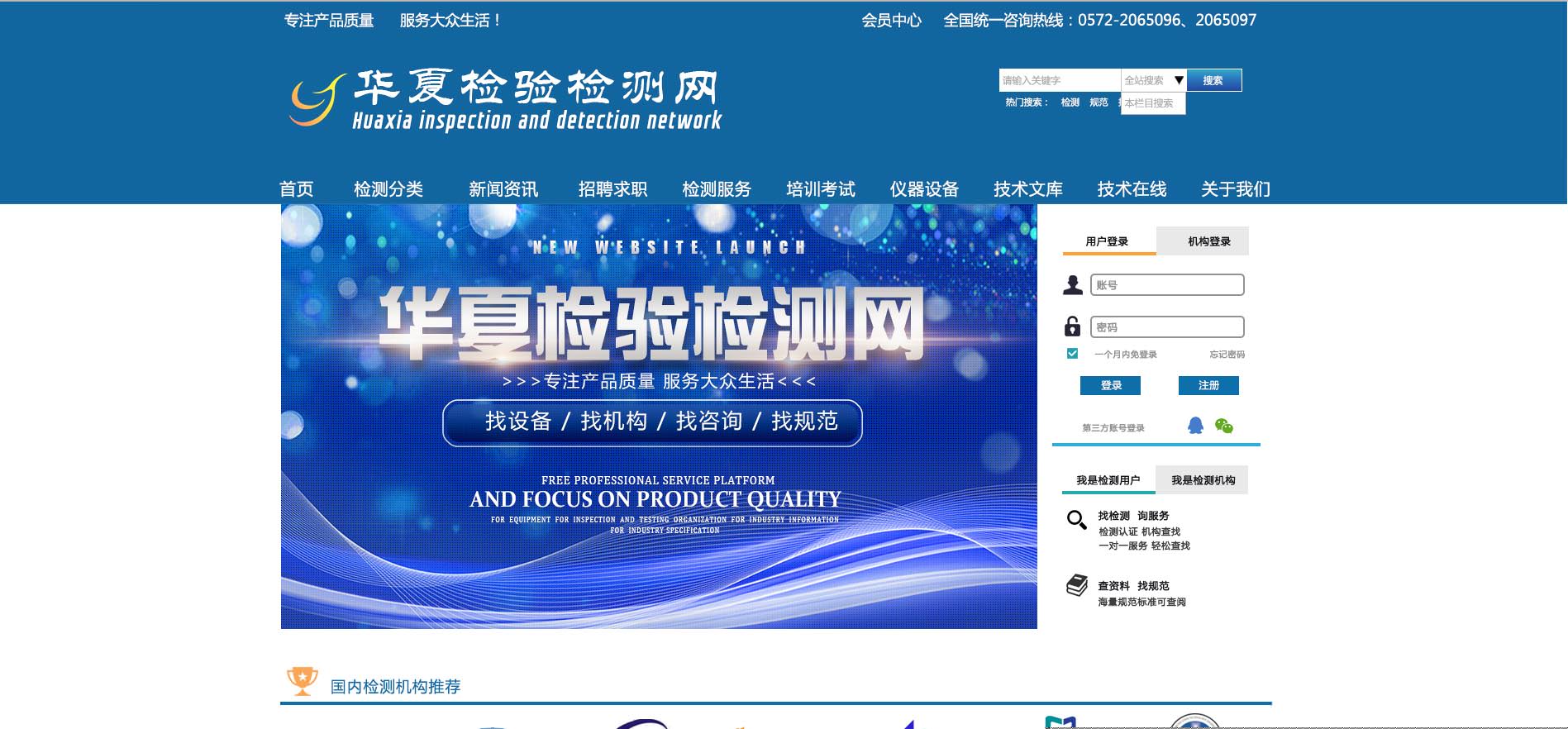Screen dimensions: 1568x729
Task: Switch to the 我是检测机构 tab
Action: click(1203, 480)
